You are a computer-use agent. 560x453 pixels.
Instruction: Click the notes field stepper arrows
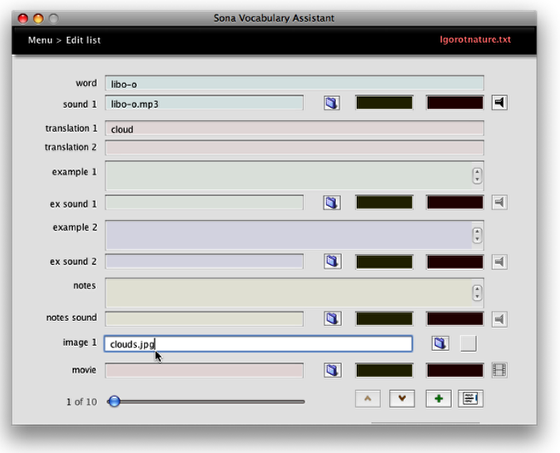[477, 293]
